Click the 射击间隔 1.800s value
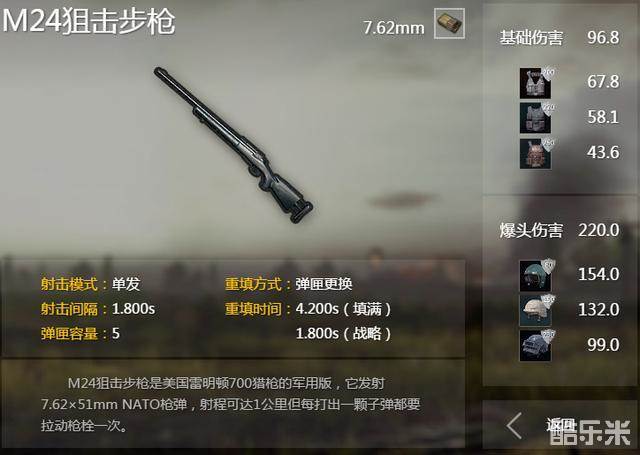Screen dimensions: 640x455 pyautogui.click(x=133, y=309)
